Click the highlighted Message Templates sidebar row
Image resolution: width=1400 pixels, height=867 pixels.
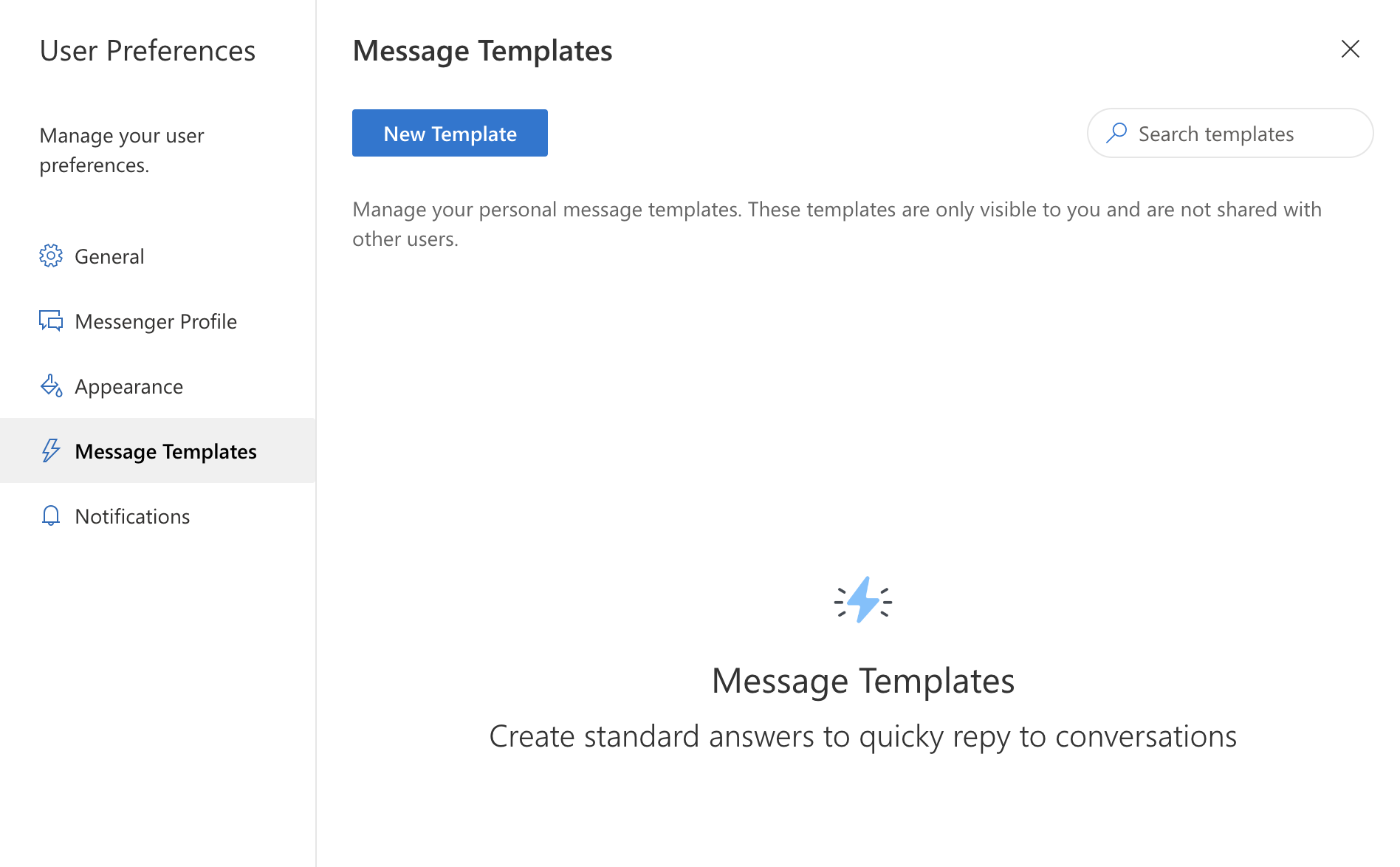(157, 450)
